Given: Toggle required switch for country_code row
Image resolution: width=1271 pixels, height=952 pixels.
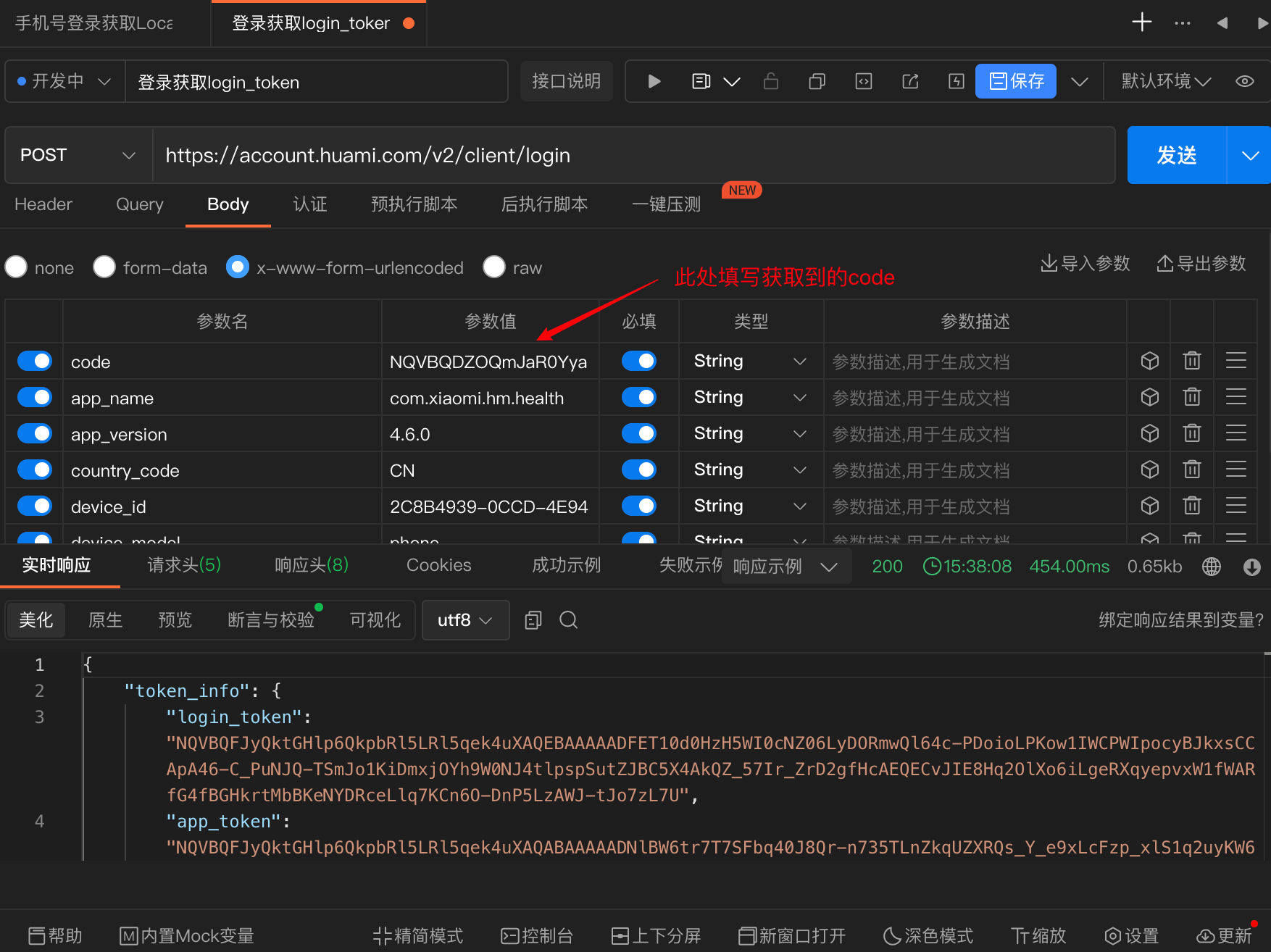Looking at the screenshot, I should click(x=639, y=469).
